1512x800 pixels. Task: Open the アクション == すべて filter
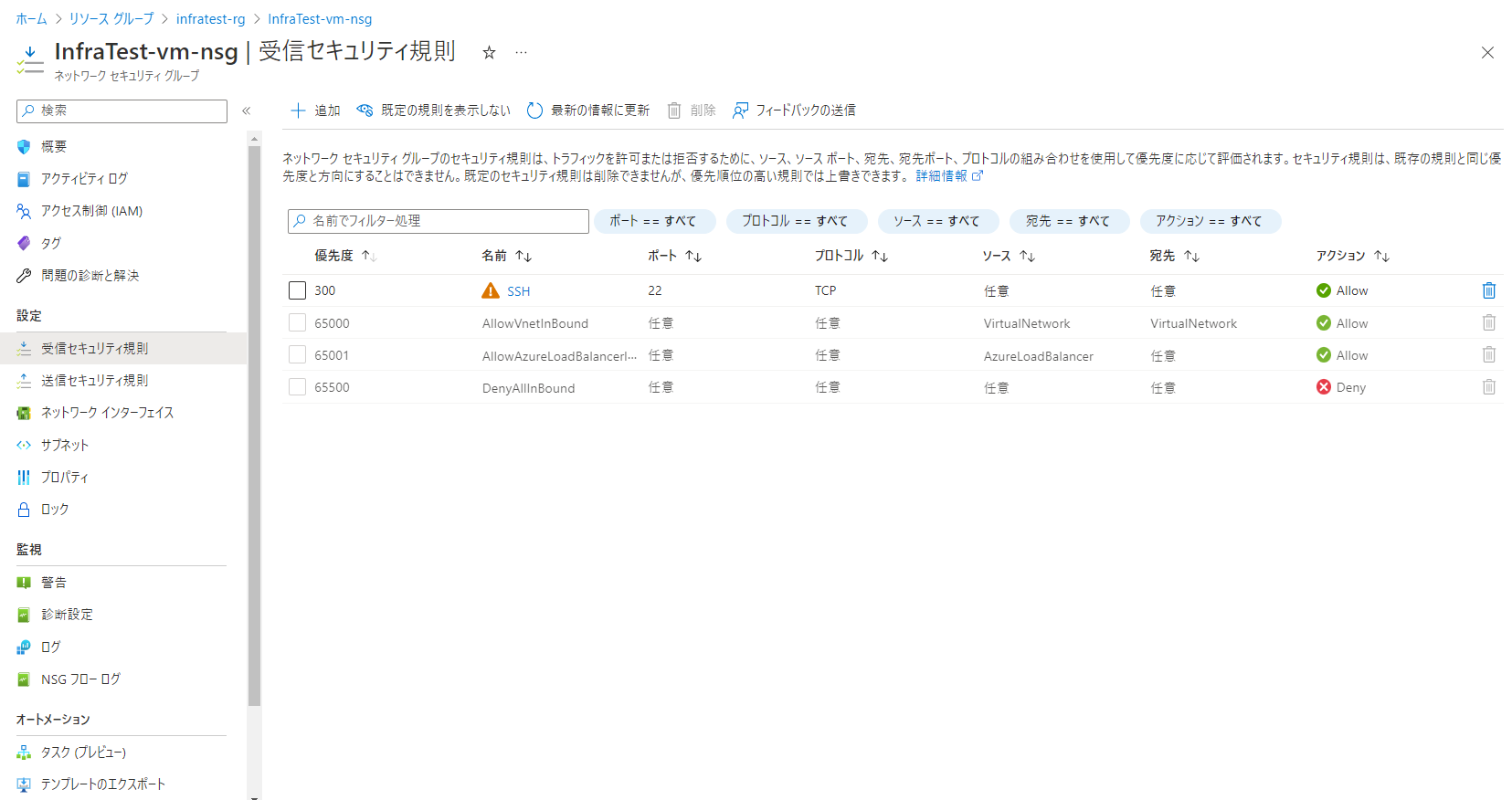(1209, 221)
